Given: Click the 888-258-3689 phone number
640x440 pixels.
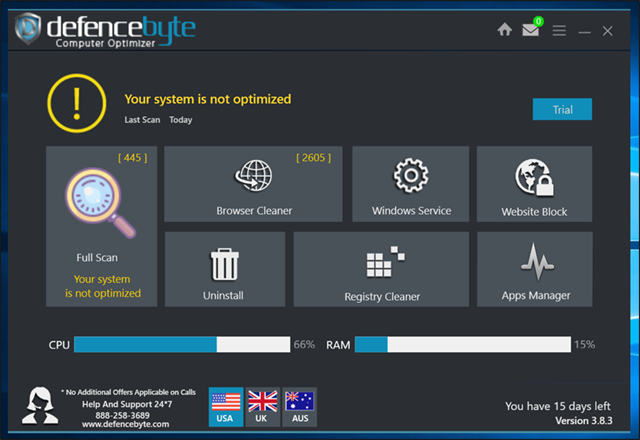Looking at the screenshot, I should pyautogui.click(x=122, y=416).
